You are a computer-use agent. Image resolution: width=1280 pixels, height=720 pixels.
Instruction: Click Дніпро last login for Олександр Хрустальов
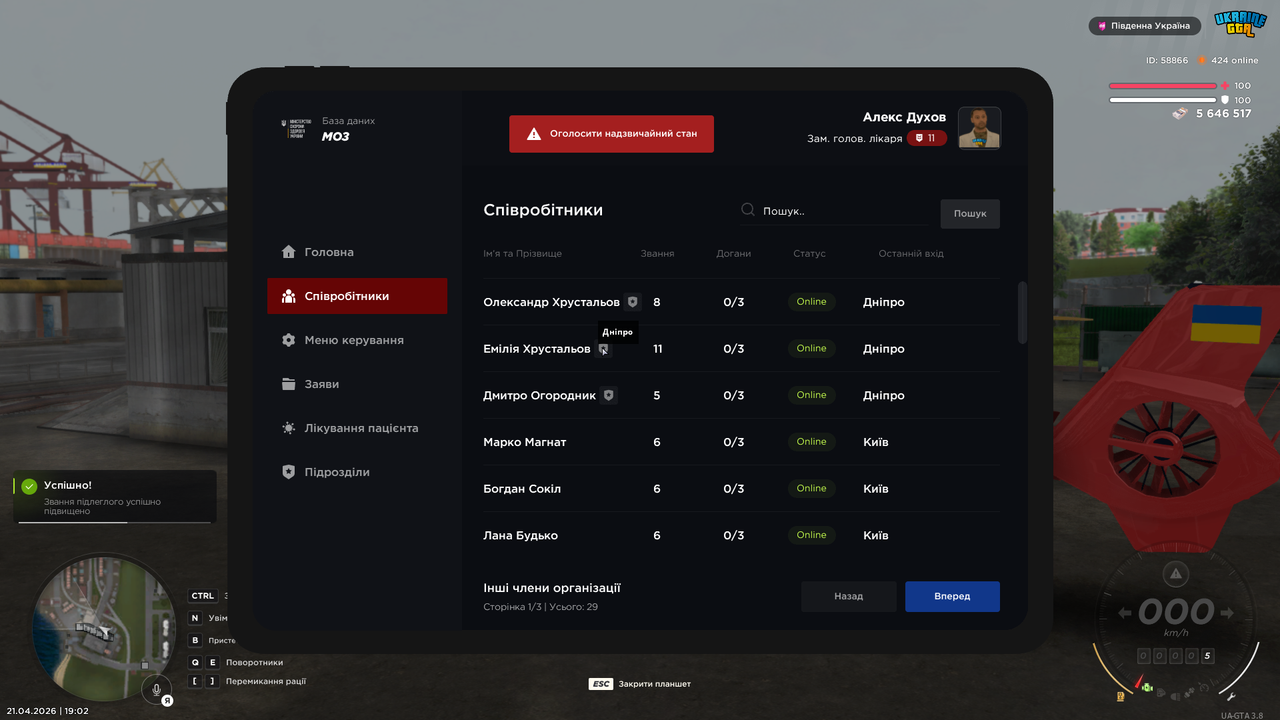884,302
